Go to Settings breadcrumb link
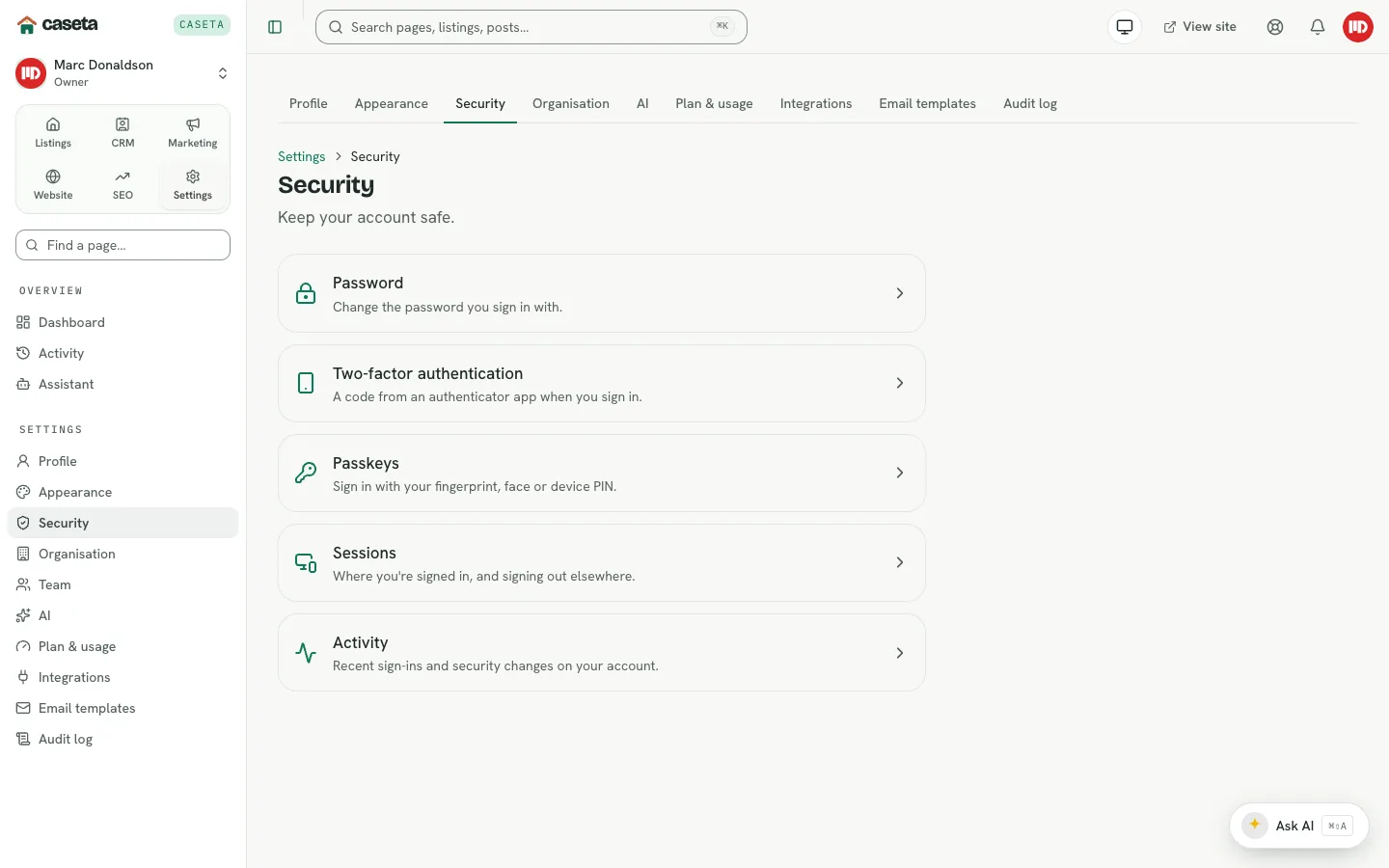This screenshot has height=868, width=1389. coord(301,156)
